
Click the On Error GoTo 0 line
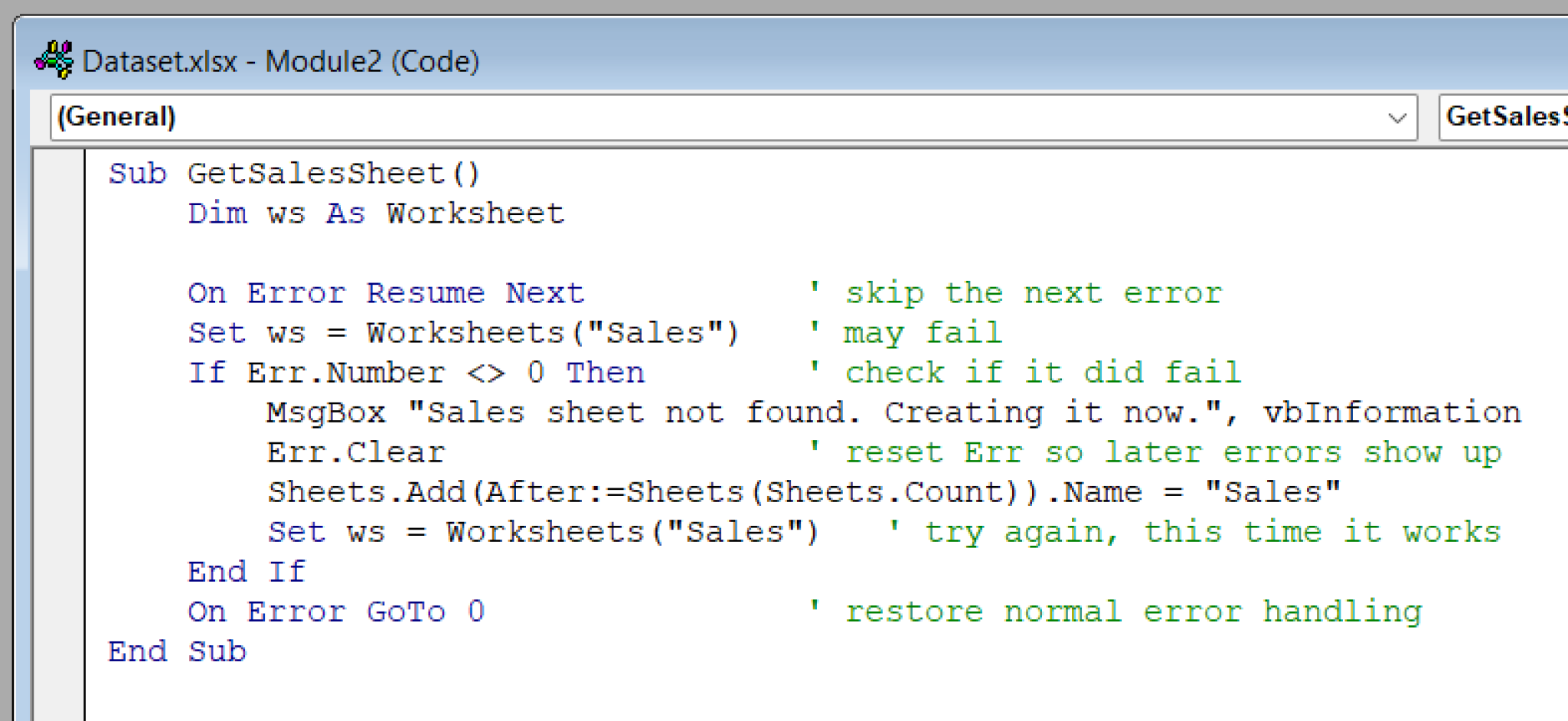coord(335,610)
